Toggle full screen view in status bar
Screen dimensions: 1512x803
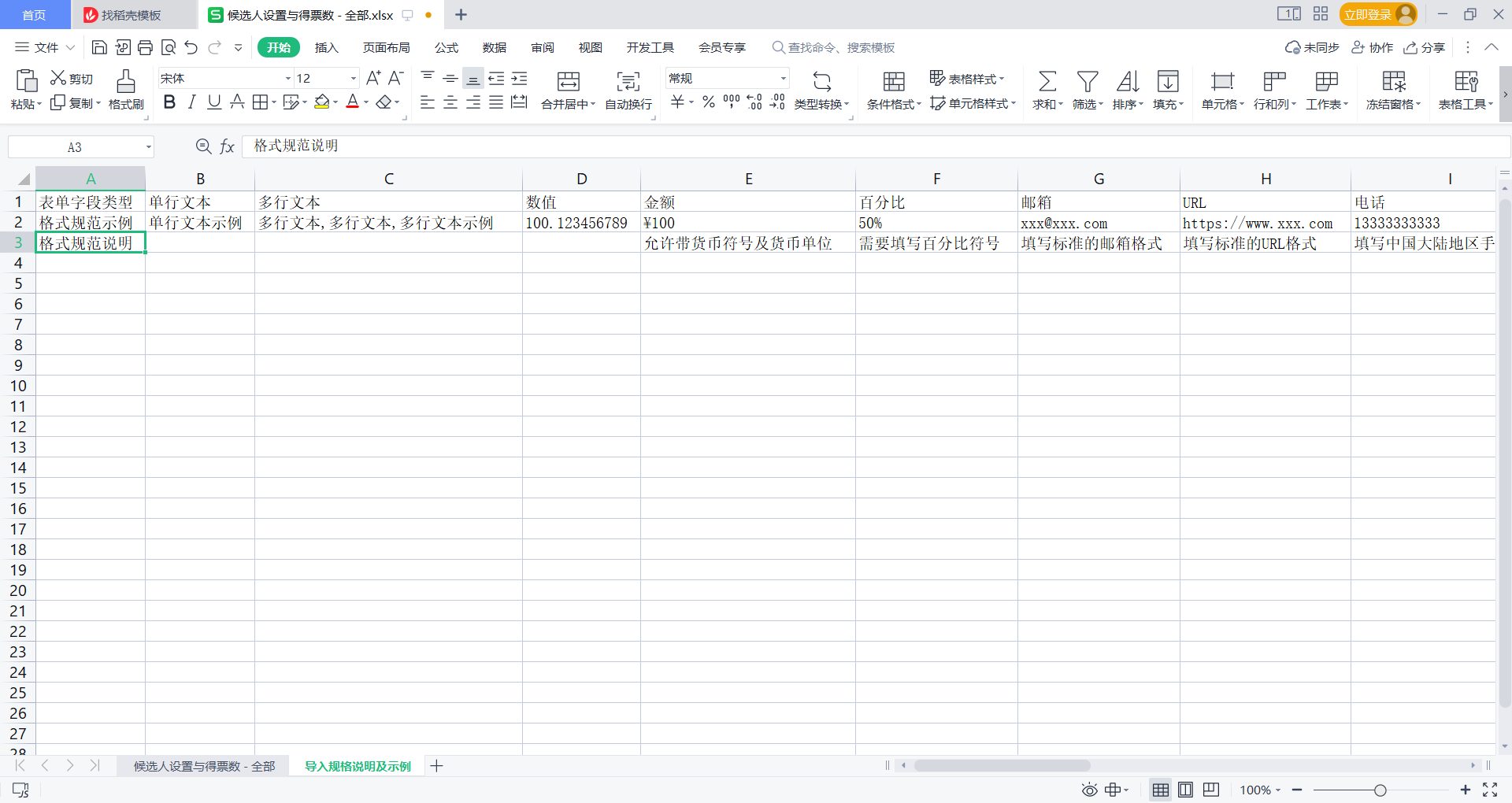[x=1490, y=790]
